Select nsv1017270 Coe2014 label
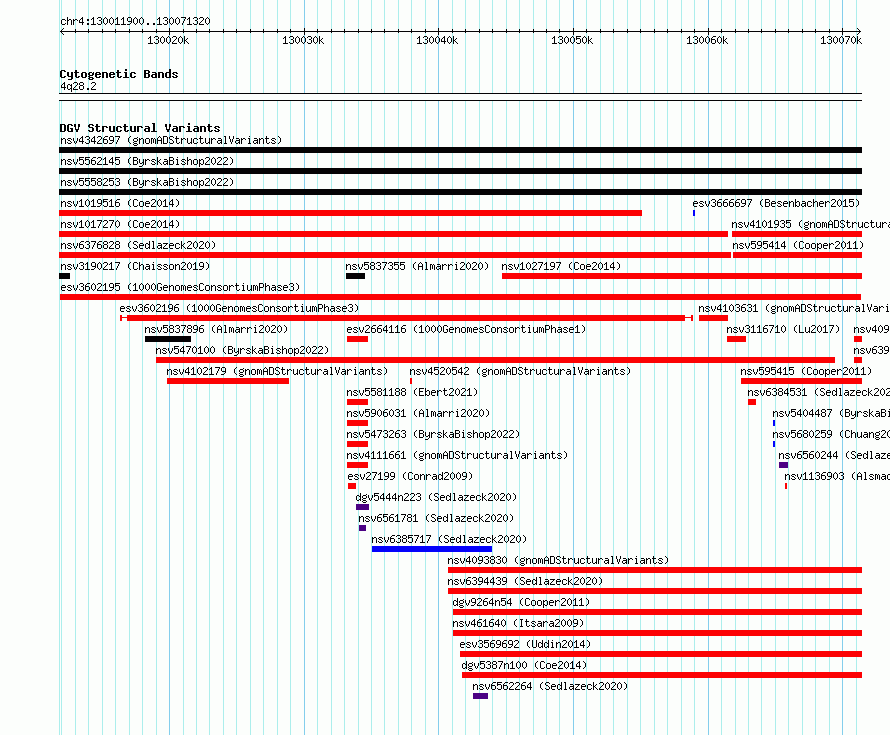 tap(120, 224)
